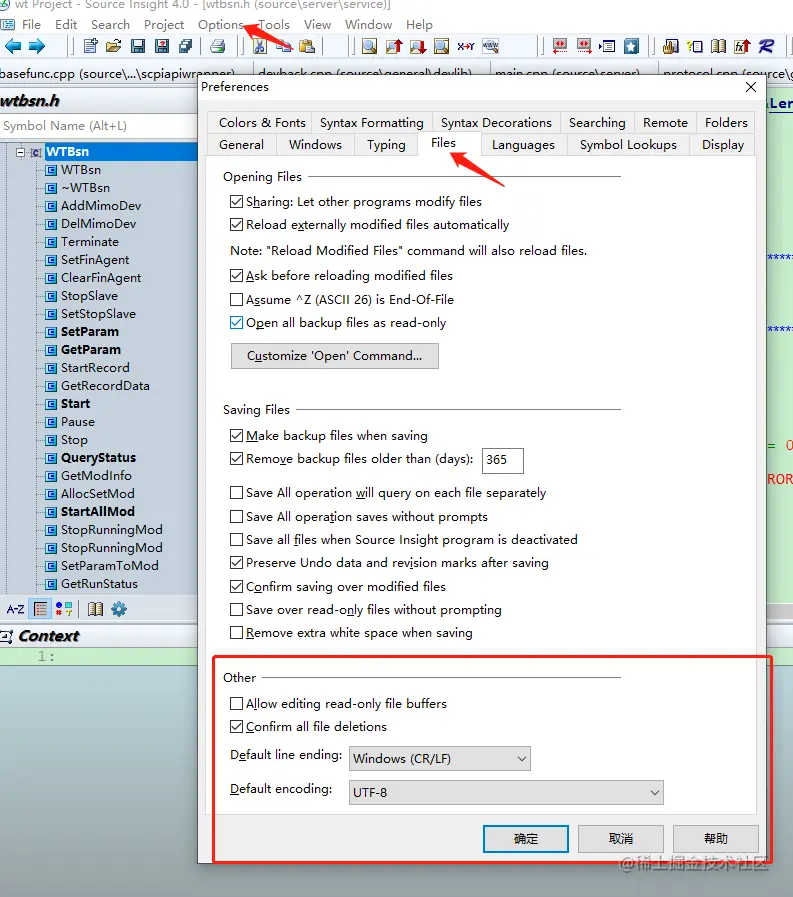Click the symbol type filter icon
Image resolution: width=793 pixels, height=897 pixels.
point(64,609)
